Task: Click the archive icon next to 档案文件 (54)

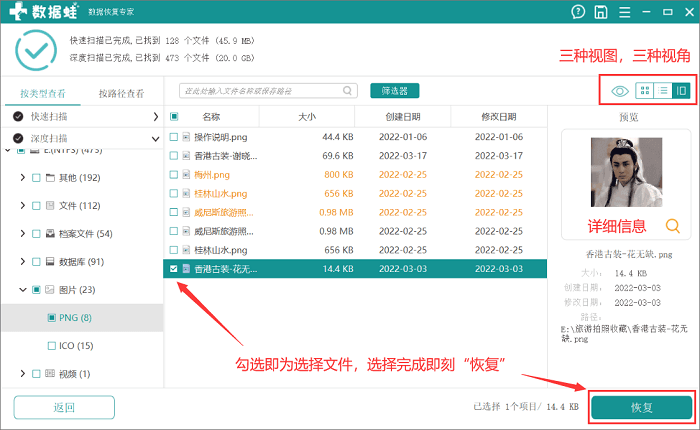Action: pos(50,234)
